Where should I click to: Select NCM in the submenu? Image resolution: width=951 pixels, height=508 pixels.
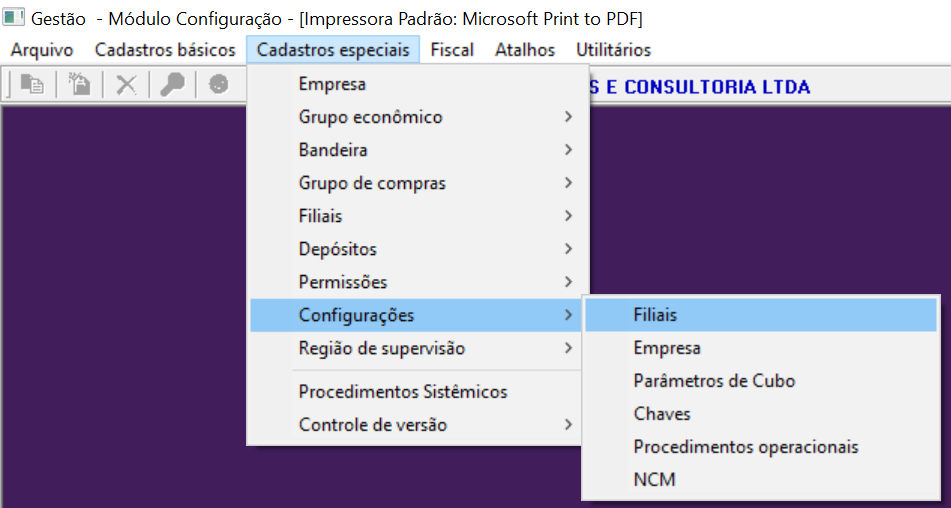(x=654, y=480)
